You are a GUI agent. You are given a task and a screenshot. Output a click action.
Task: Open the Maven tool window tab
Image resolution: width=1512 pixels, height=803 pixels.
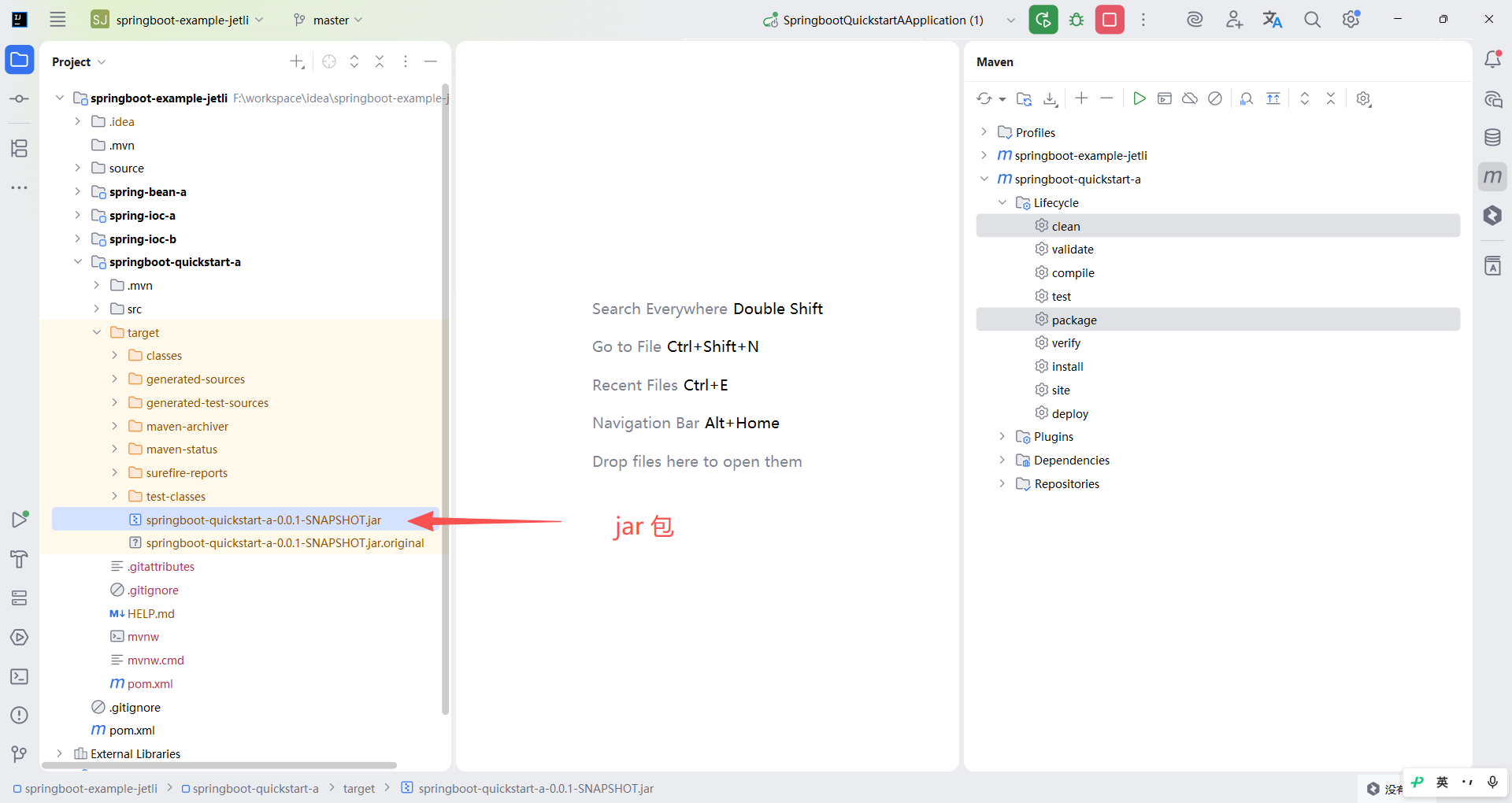point(1492,176)
